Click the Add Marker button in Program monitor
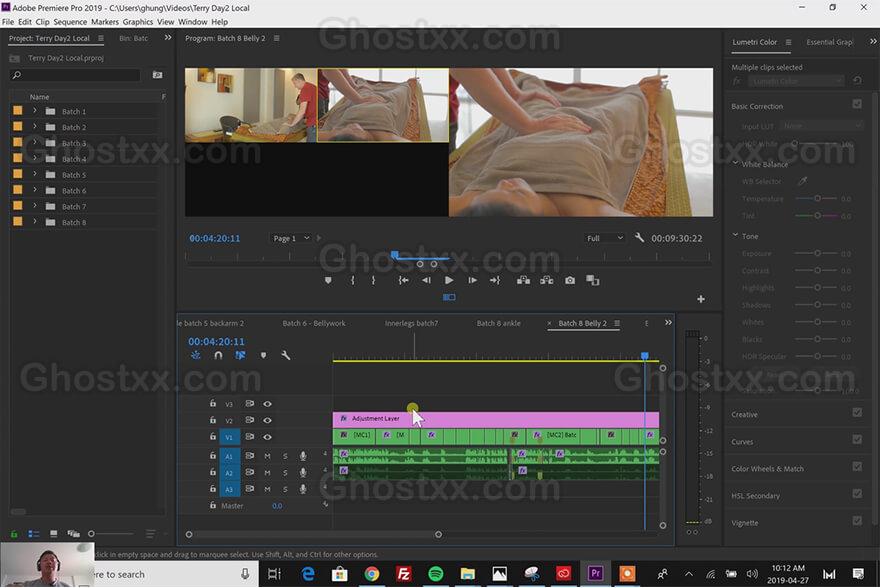Image resolution: width=880 pixels, height=587 pixels. pos(328,280)
